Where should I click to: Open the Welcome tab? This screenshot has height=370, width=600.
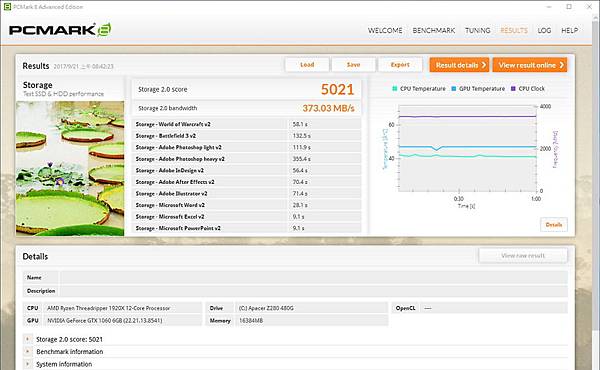pos(385,30)
